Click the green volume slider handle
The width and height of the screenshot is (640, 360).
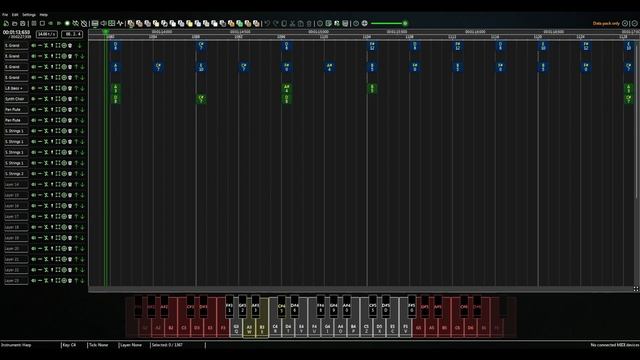tap(405, 23)
